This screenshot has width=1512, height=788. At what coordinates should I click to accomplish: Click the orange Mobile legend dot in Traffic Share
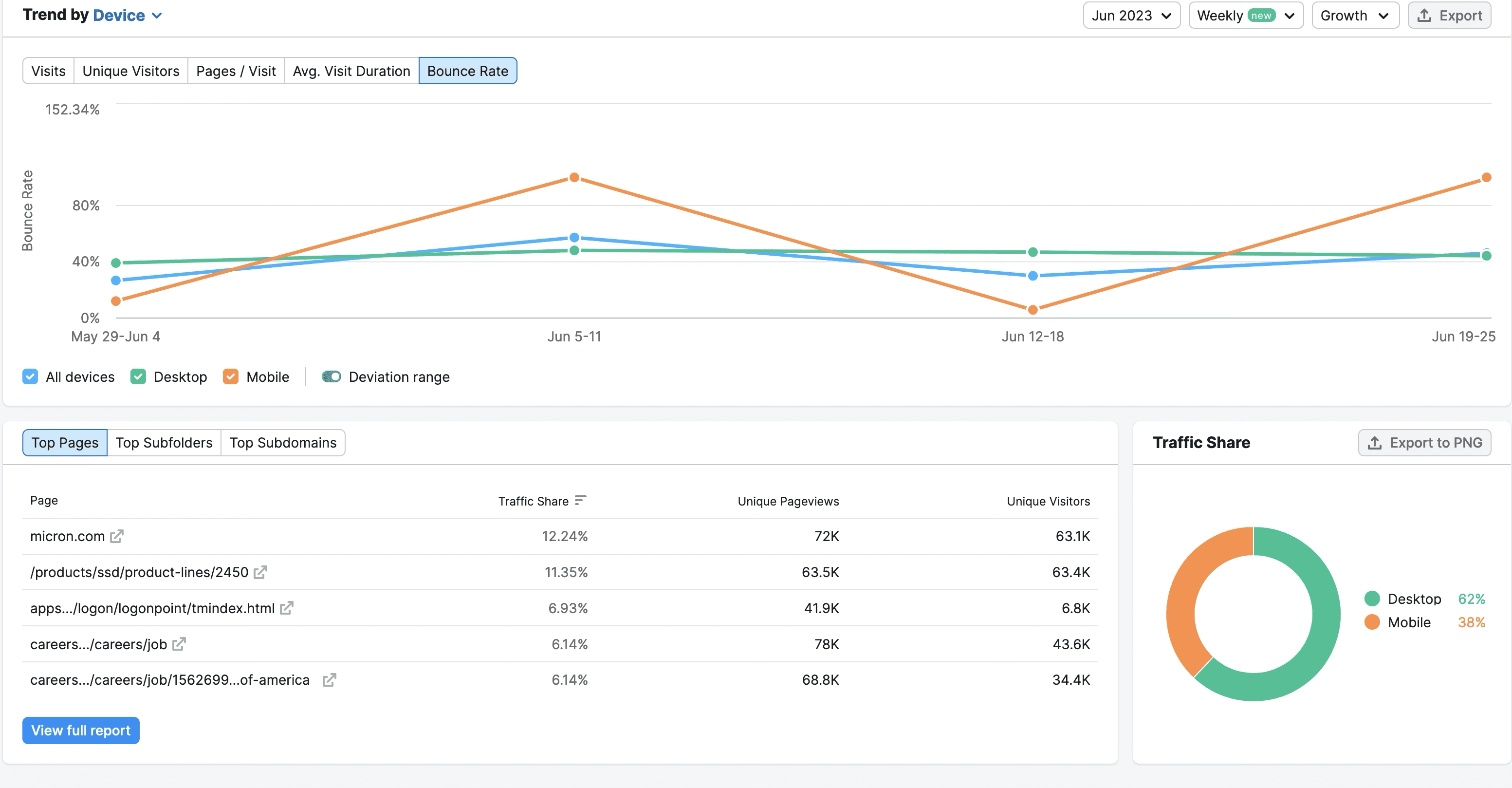coord(1372,622)
